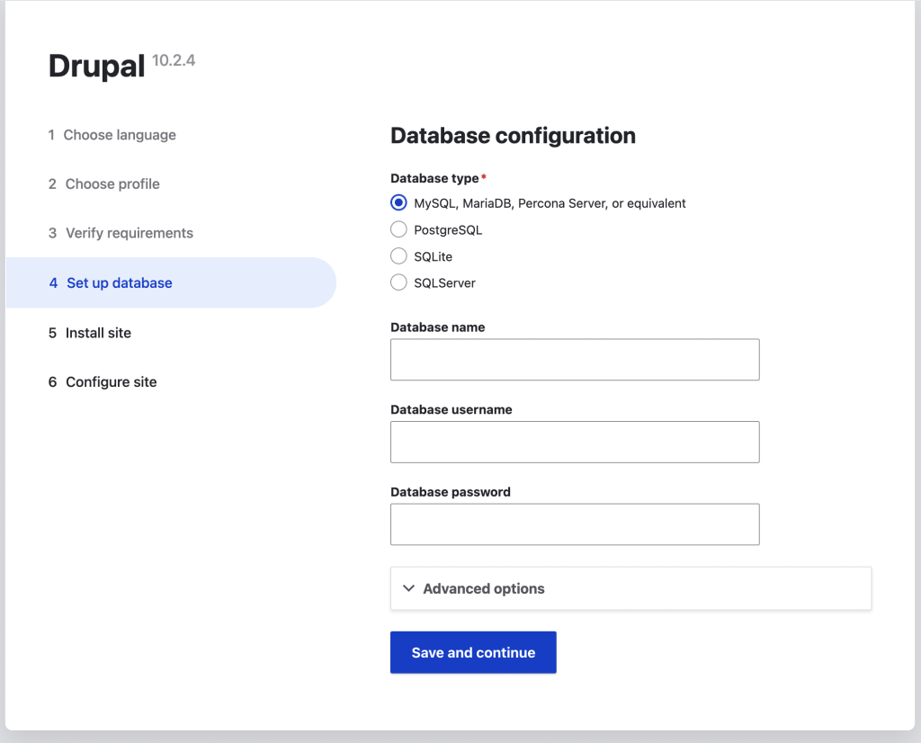The height and width of the screenshot is (743, 921).
Task: Click the Database configuration heading
Action: 513,136
